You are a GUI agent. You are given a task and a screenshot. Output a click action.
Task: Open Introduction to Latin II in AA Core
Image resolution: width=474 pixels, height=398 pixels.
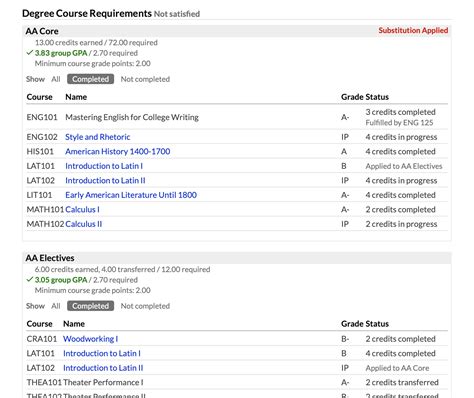[x=105, y=181]
